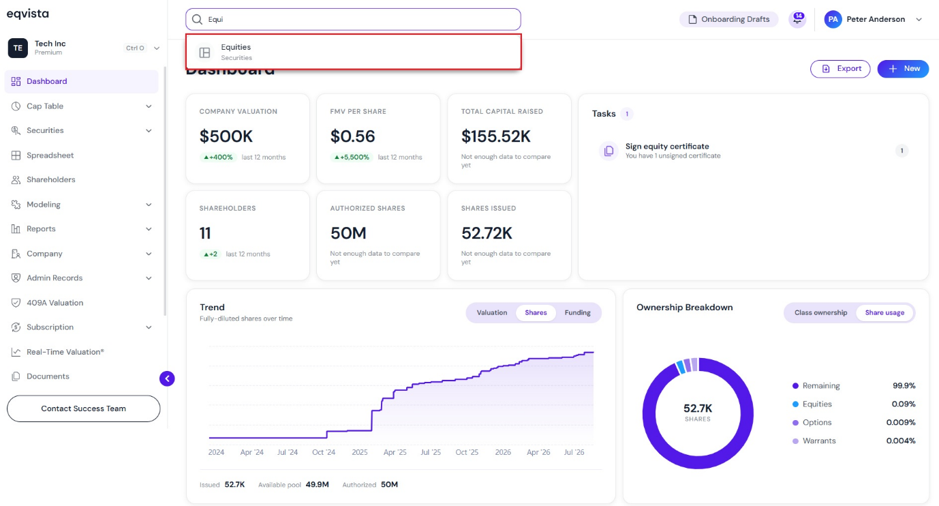Open Spreadsheet from sidebar
Viewport: 939px width, 506px height.
81,155
